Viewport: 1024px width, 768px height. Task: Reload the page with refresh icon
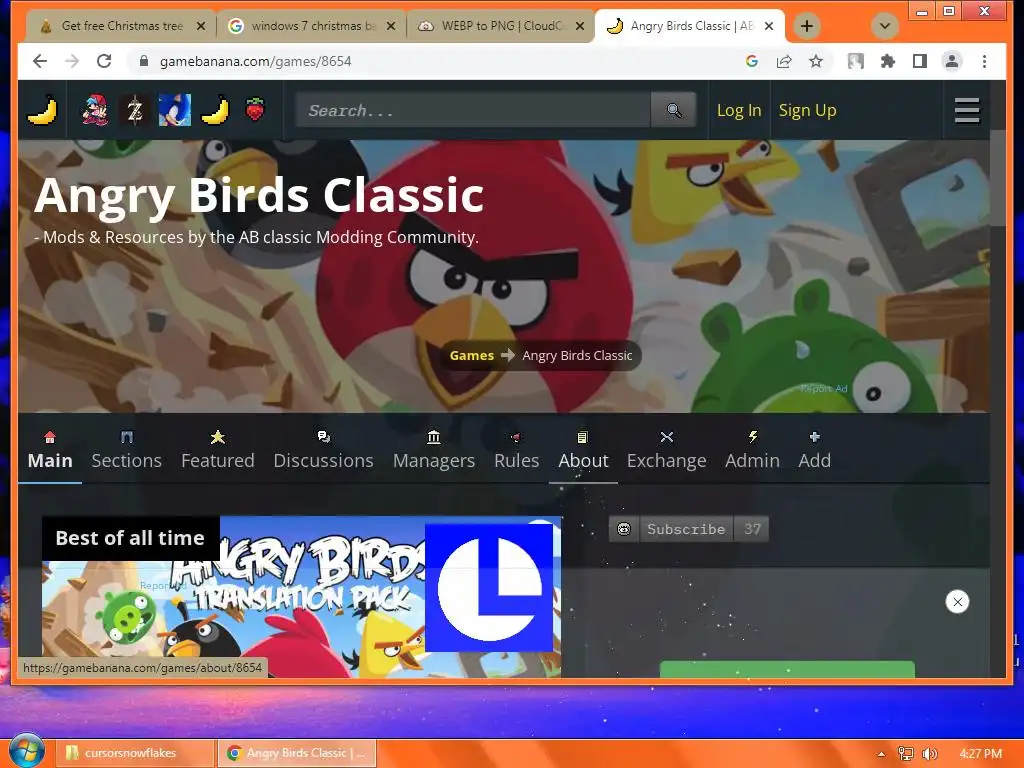click(x=104, y=61)
